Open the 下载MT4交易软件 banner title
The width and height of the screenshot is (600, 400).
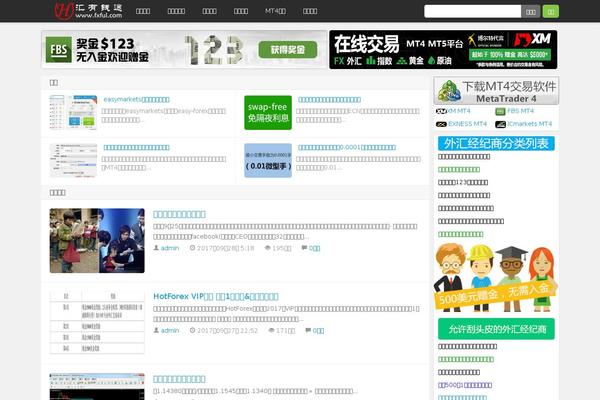pos(509,86)
